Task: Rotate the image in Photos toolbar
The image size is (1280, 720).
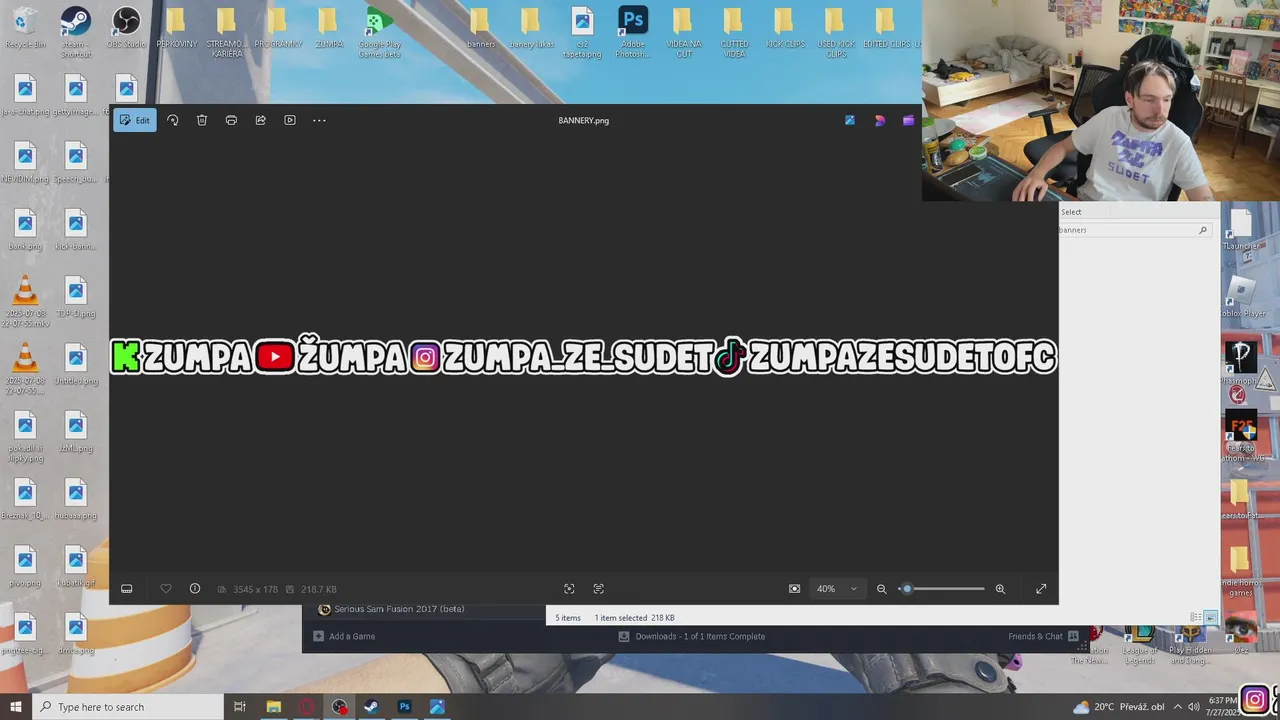Action: pos(172,120)
